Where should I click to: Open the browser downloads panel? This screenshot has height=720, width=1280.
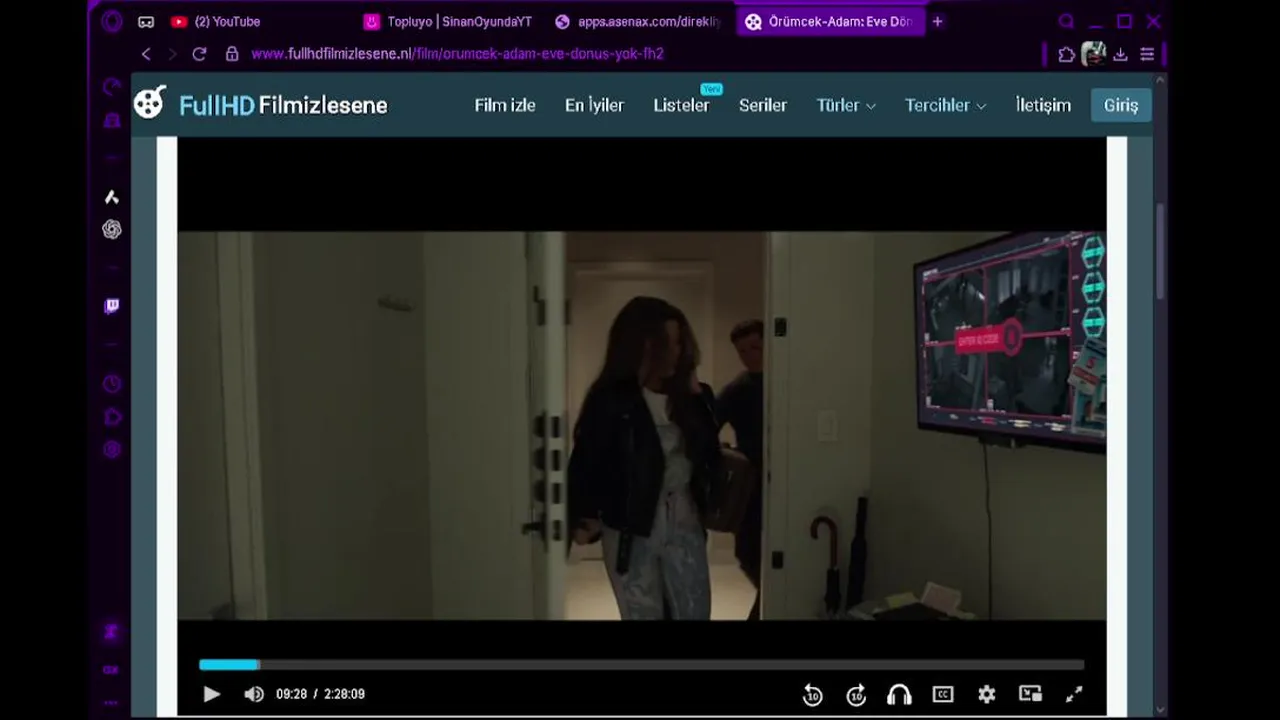tap(1120, 54)
